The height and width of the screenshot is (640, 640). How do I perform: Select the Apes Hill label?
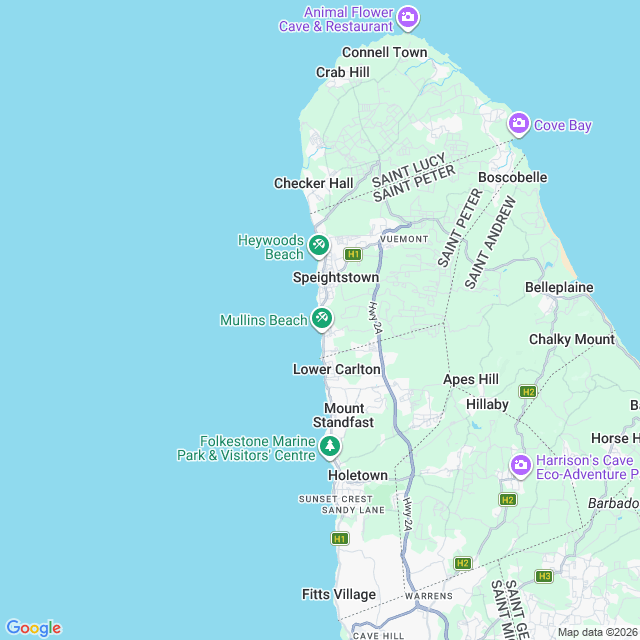tap(471, 380)
